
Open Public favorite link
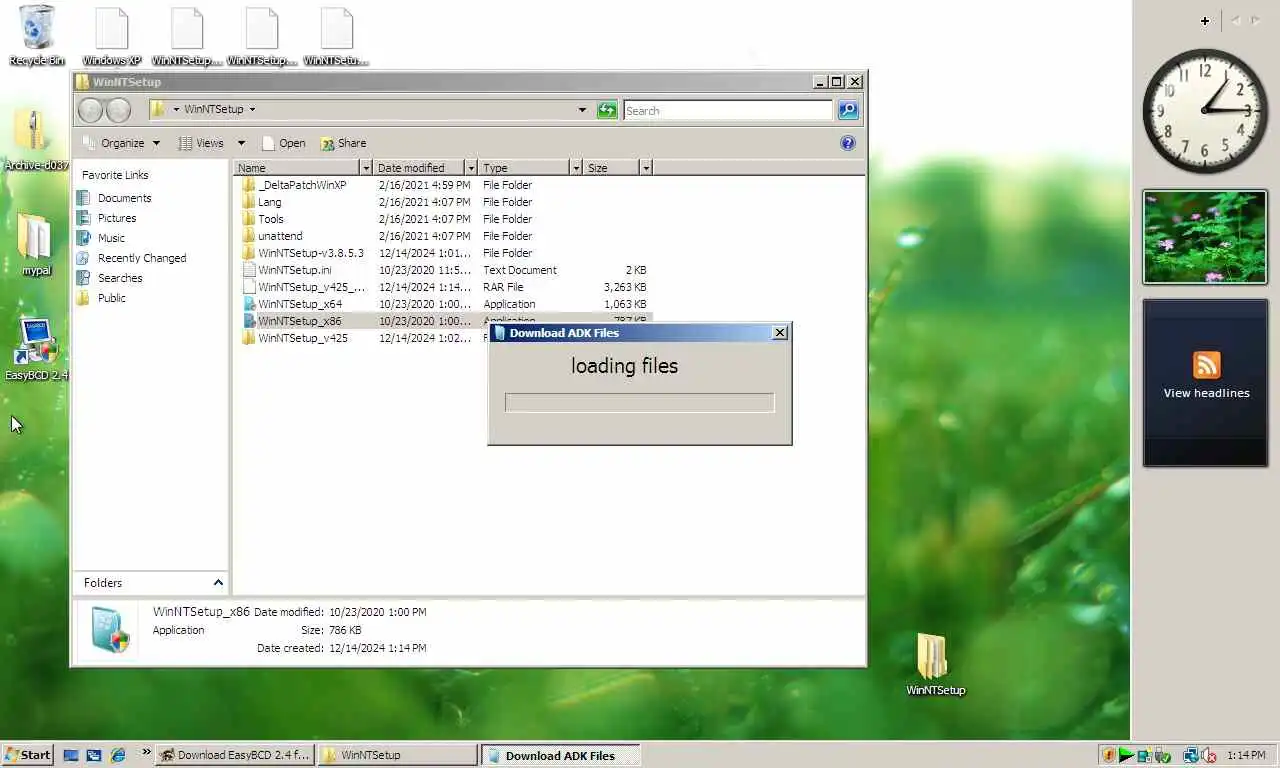pyautogui.click(x=102, y=298)
